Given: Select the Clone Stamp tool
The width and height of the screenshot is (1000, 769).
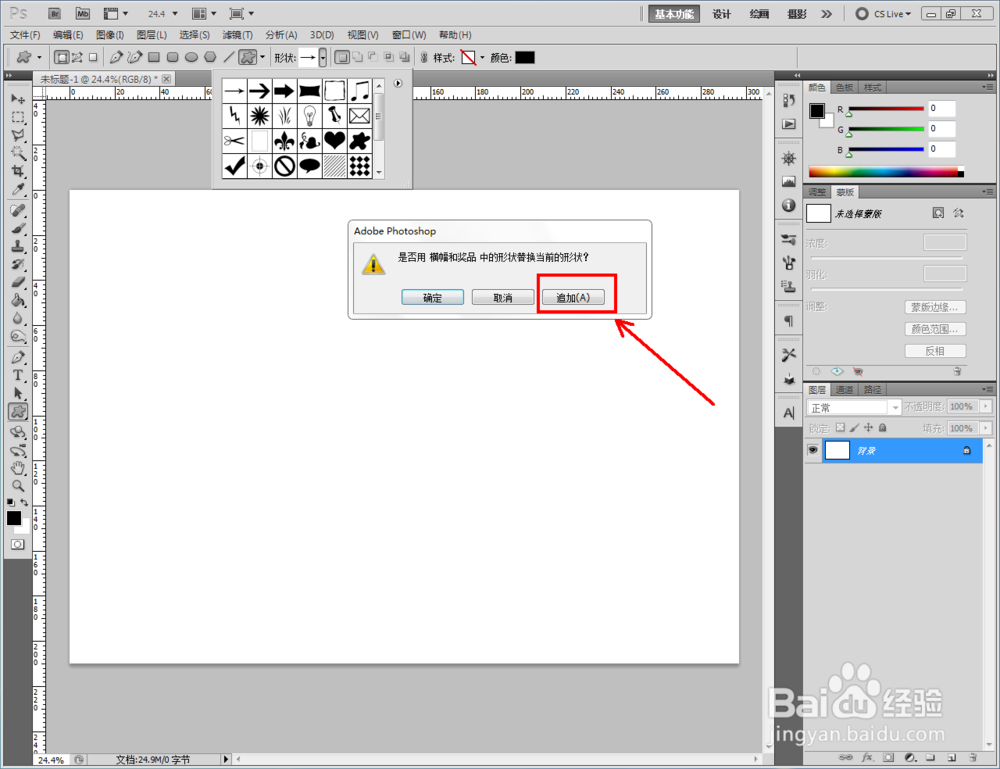Looking at the screenshot, I should (18, 246).
